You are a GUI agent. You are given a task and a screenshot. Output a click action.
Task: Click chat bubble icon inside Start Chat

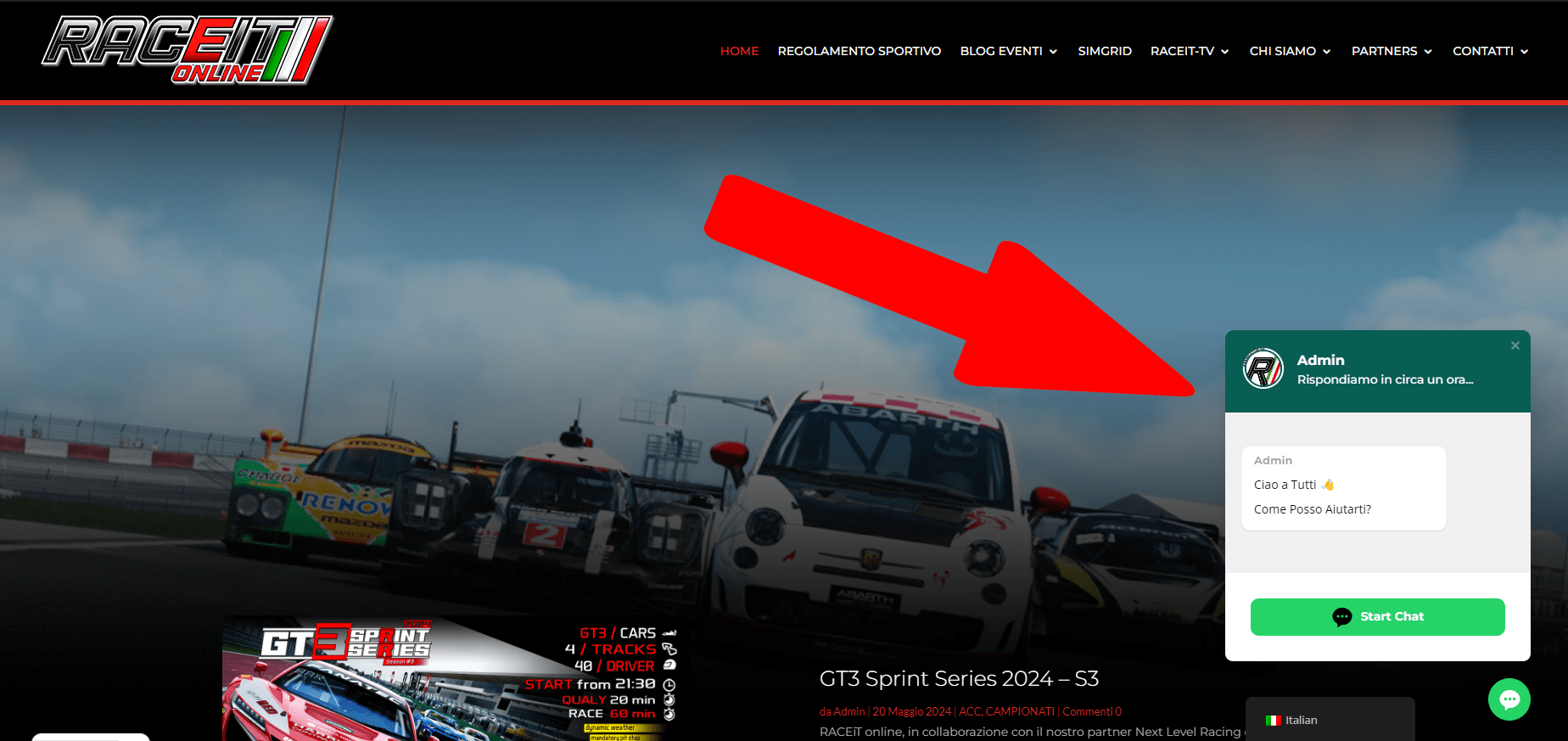[1341, 617]
